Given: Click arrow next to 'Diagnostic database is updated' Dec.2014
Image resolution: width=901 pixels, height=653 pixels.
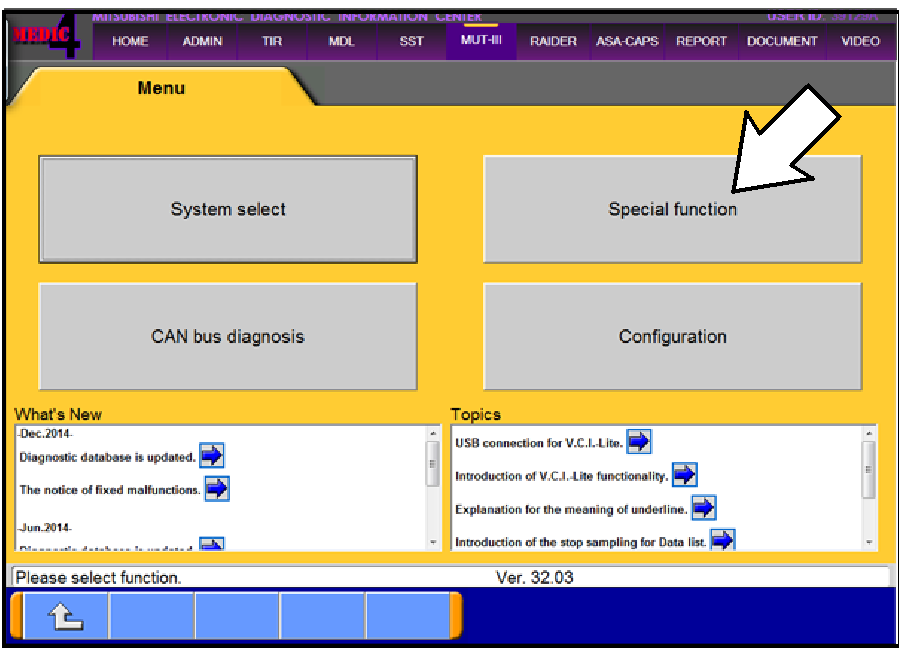Looking at the screenshot, I should (211, 456).
